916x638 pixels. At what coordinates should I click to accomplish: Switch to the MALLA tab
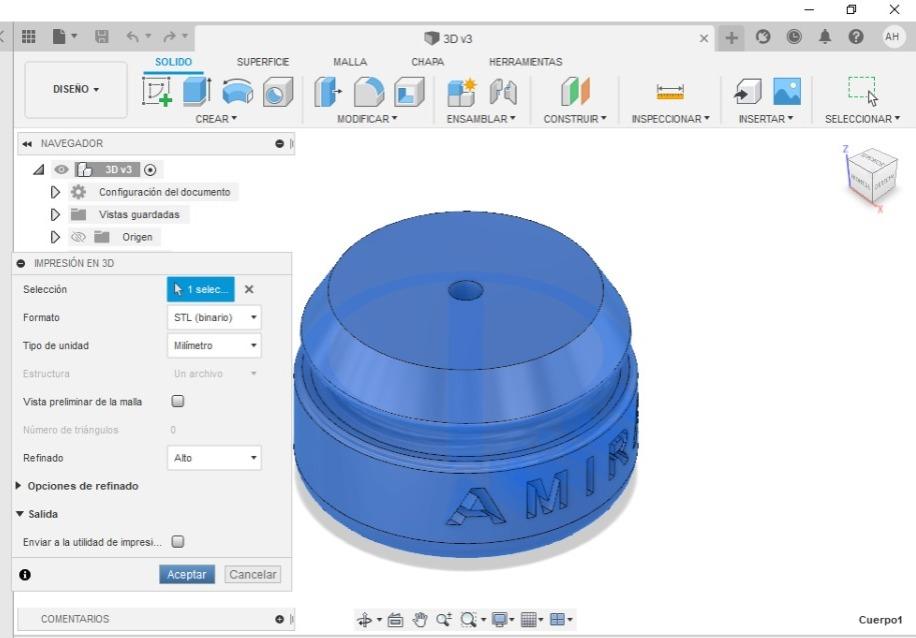tap(350, 62)
